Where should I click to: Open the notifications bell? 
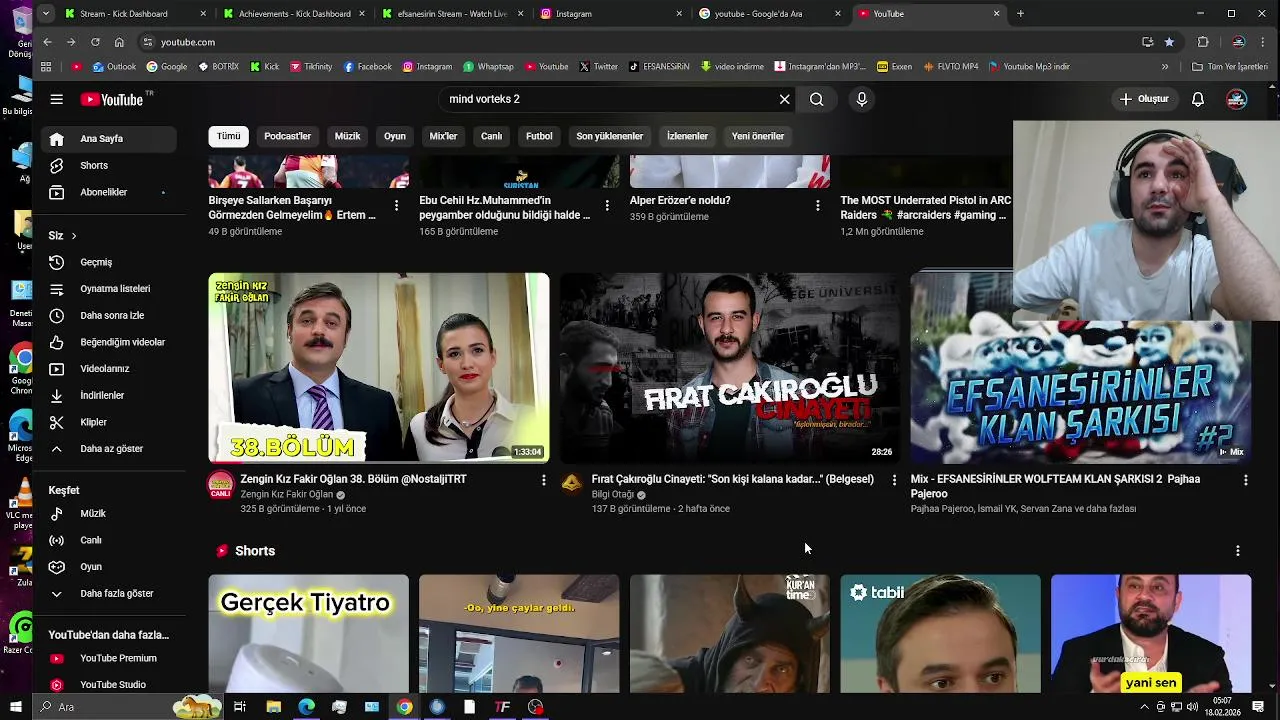click(1198, 99)
